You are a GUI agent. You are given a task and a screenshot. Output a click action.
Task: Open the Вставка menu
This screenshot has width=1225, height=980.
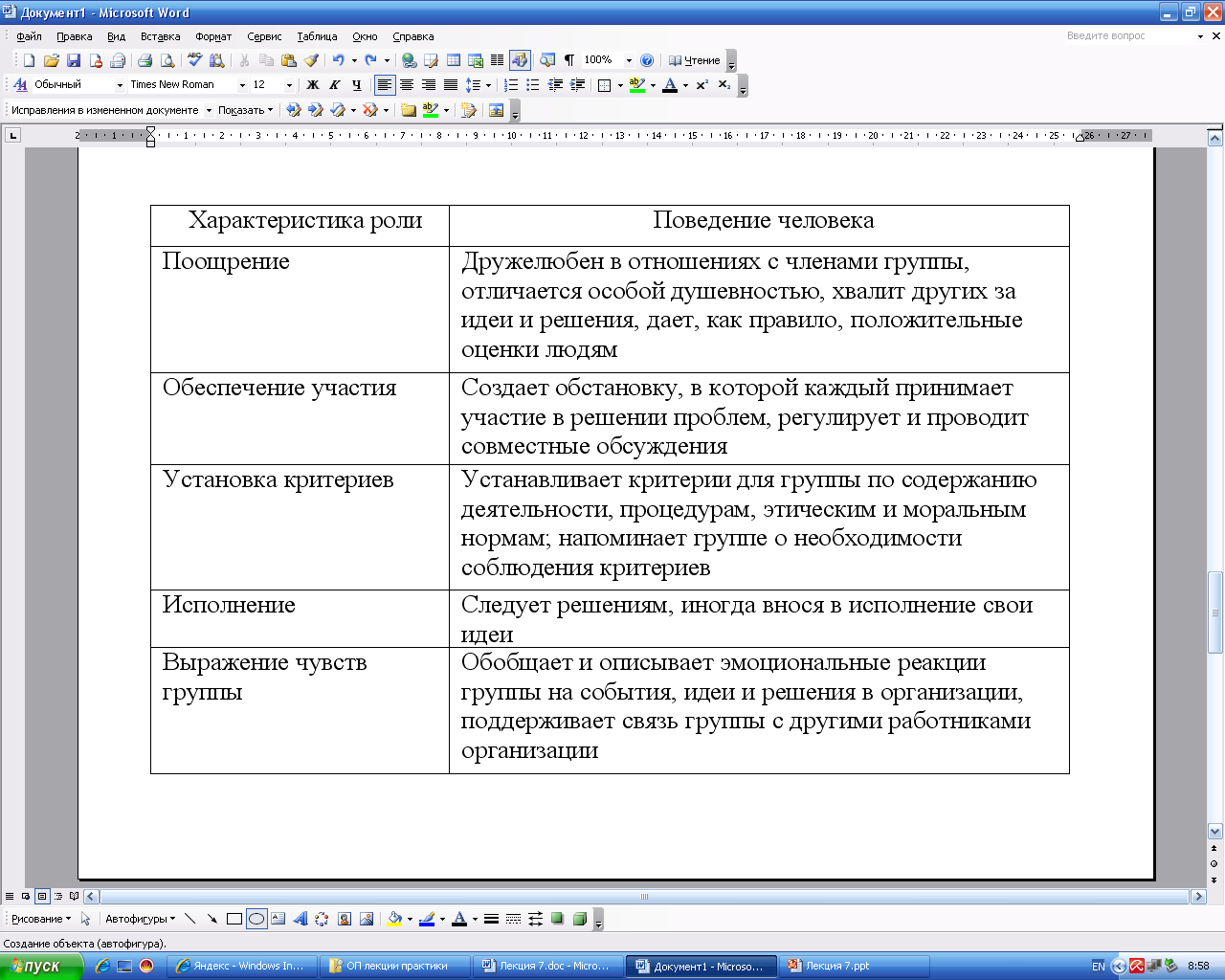160,36
